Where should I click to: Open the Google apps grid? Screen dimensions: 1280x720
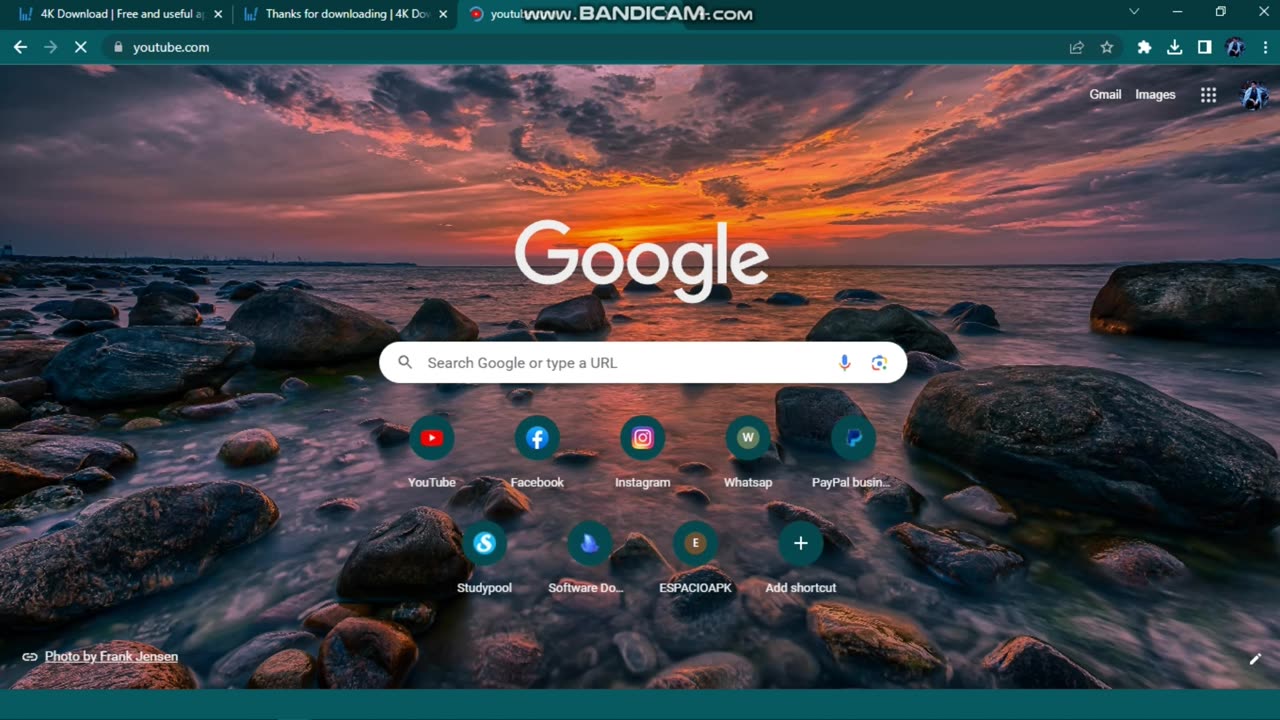[1208, 95]
